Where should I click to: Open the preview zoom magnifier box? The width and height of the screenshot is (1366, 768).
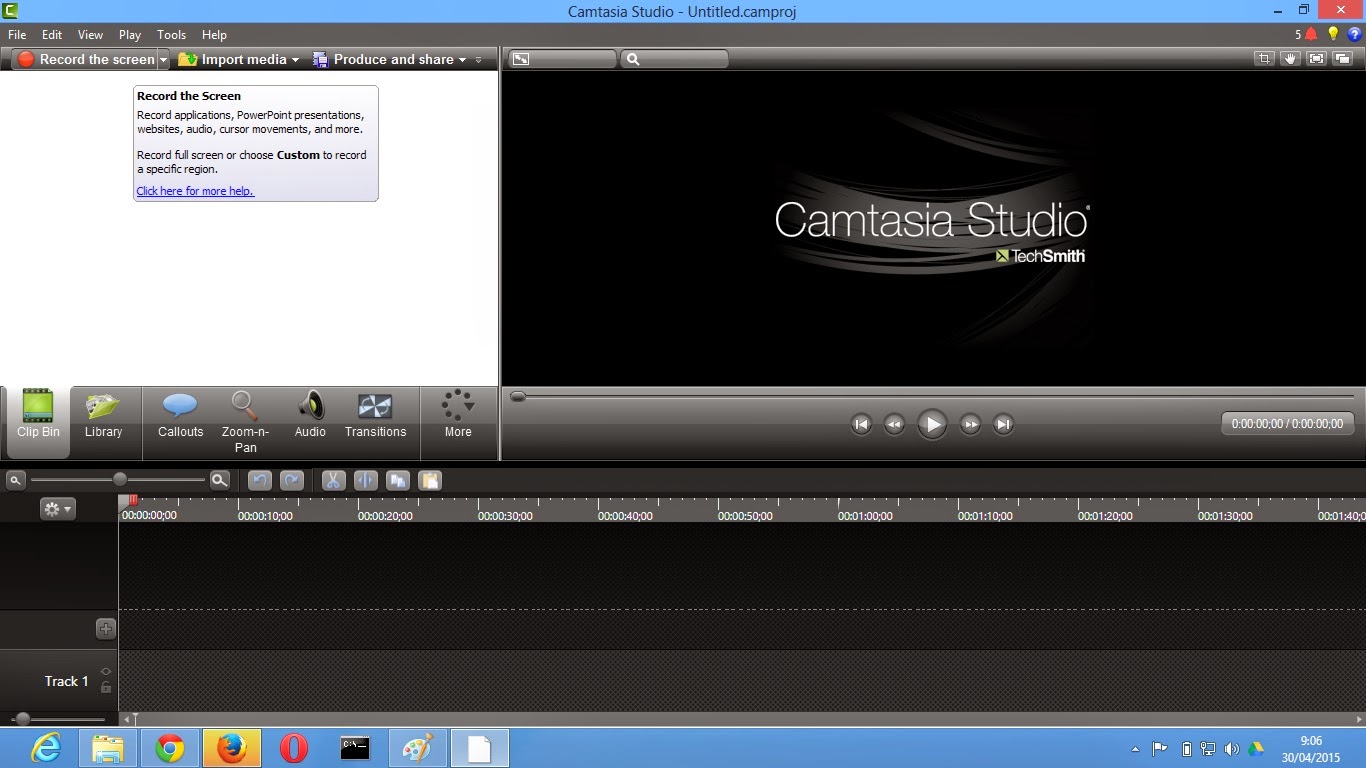675,59
